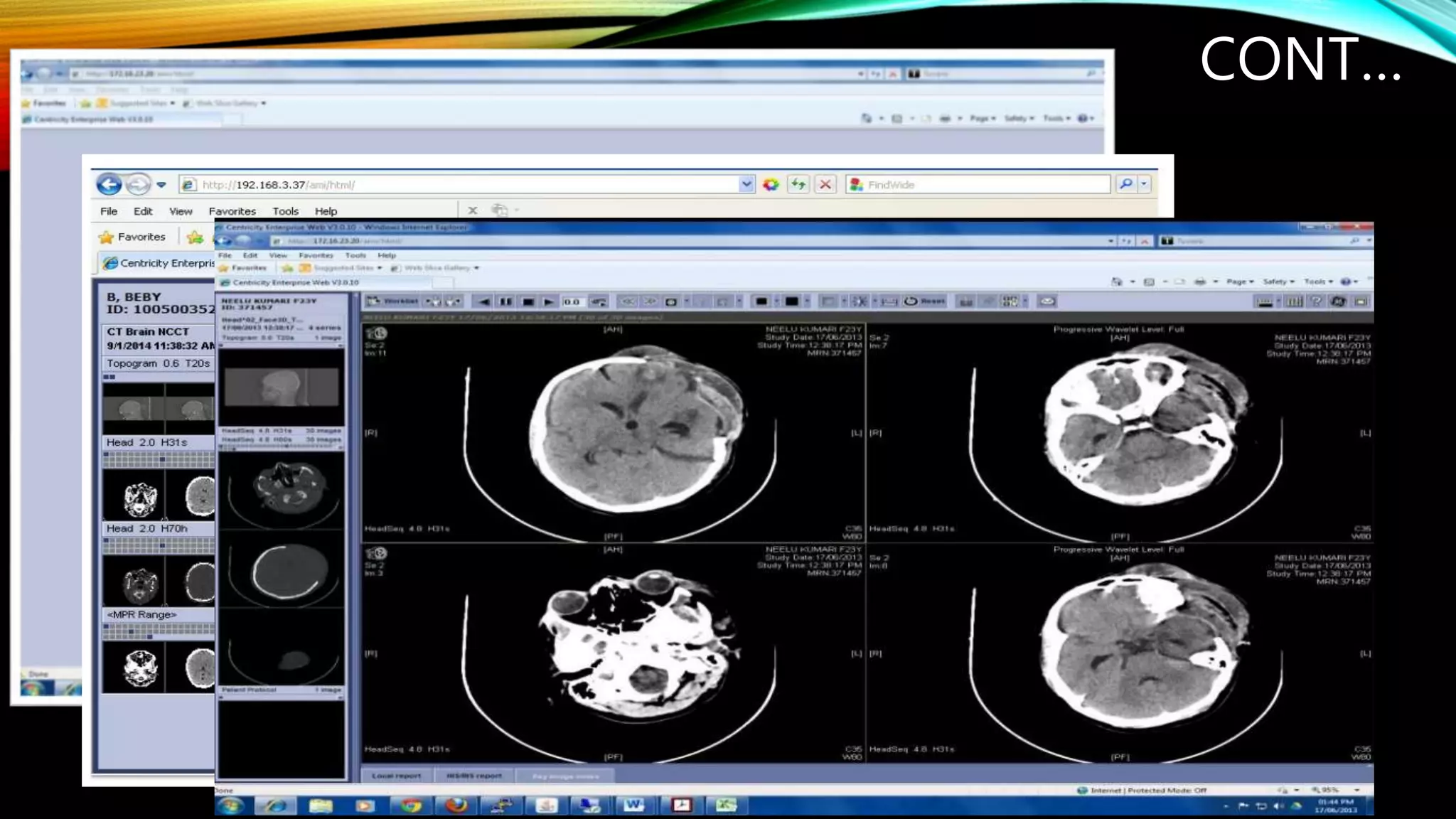Click the play reverse arrow icon
Image resolution: width=1456 pixels, height=819 pixels.
(483, 301)
